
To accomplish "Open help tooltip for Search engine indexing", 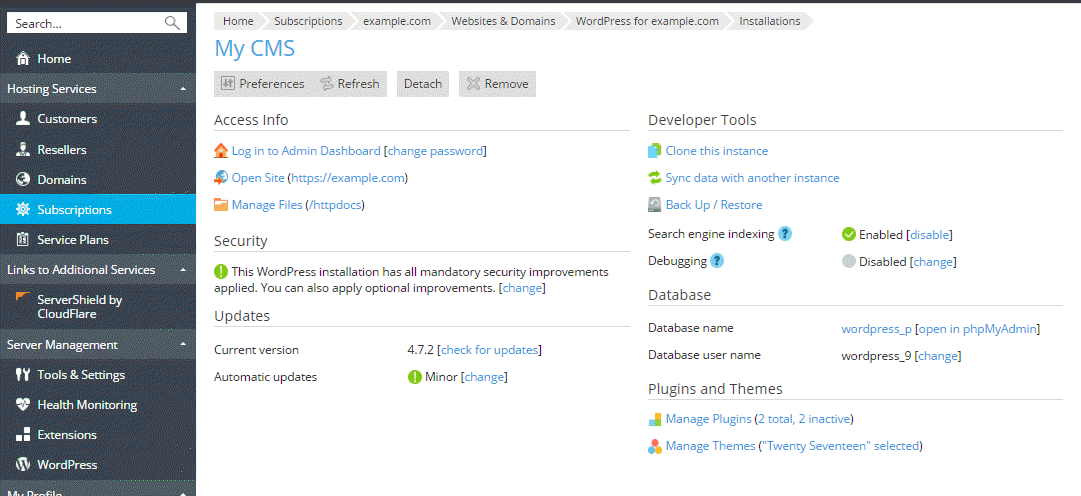I will coord(785,234).
